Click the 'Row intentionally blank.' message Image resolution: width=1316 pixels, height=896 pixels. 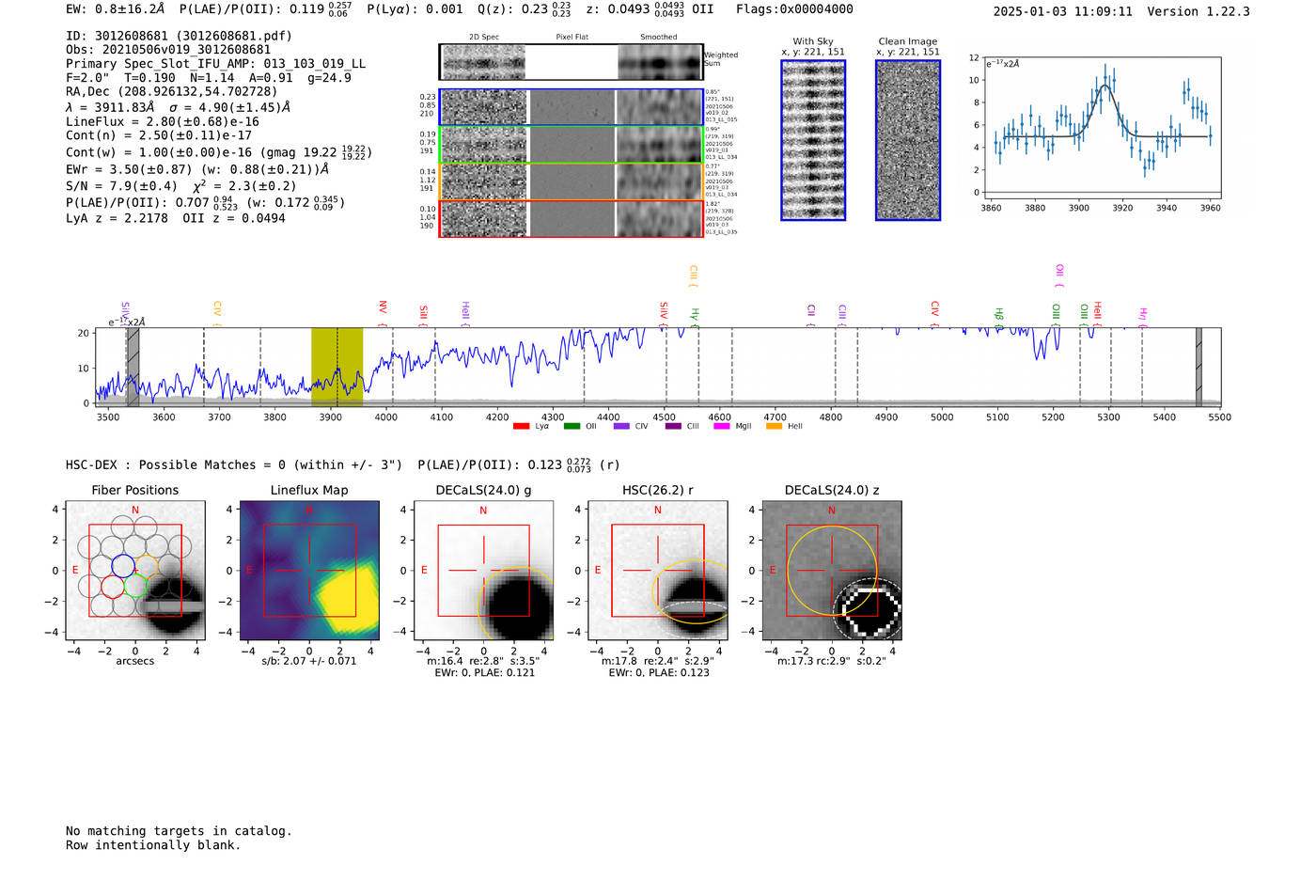tap(153, 845)
